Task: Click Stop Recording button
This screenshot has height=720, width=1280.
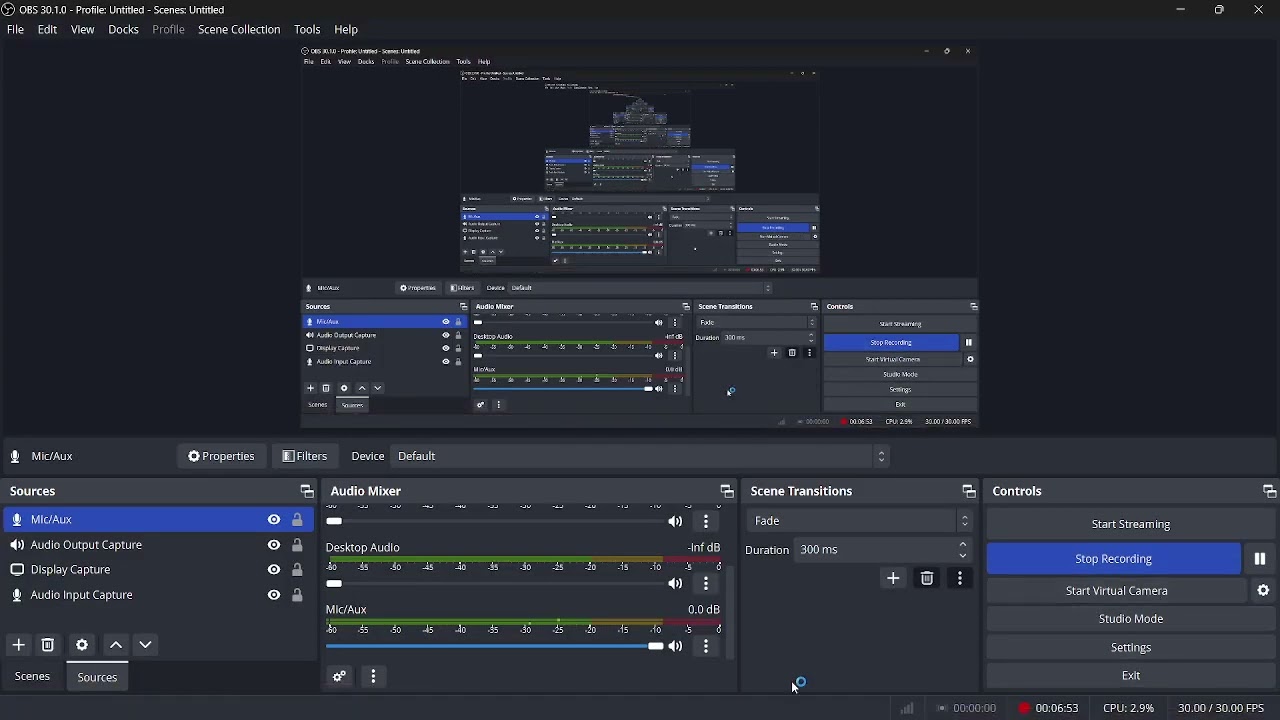Action: pyautogui.click(x=1114, y=560)
